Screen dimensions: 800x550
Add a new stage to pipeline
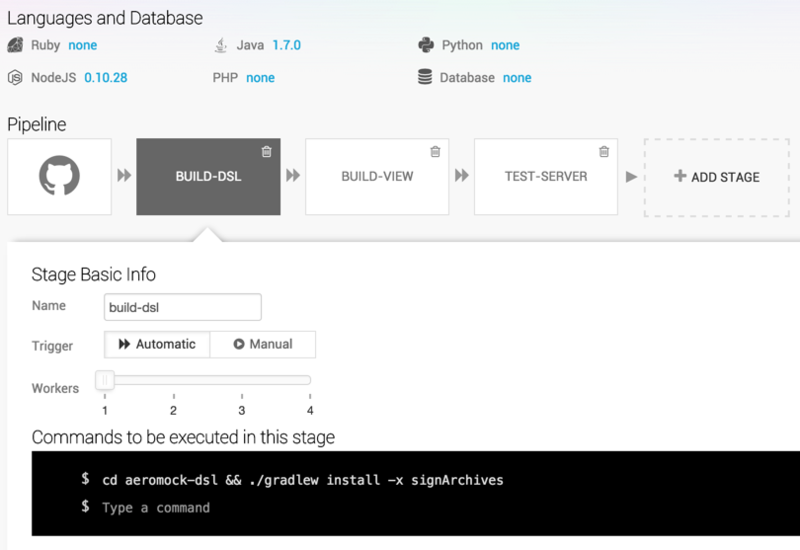(x=717, y=177)
